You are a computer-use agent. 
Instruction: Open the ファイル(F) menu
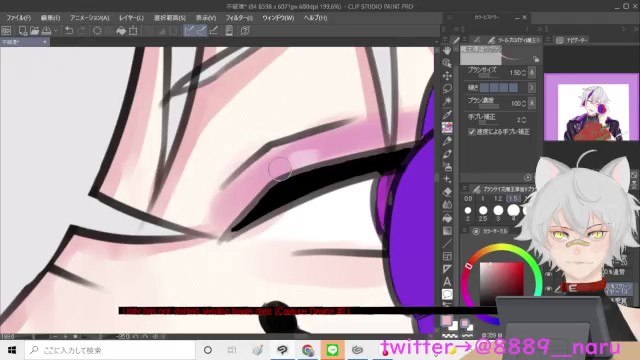[18, 18]
